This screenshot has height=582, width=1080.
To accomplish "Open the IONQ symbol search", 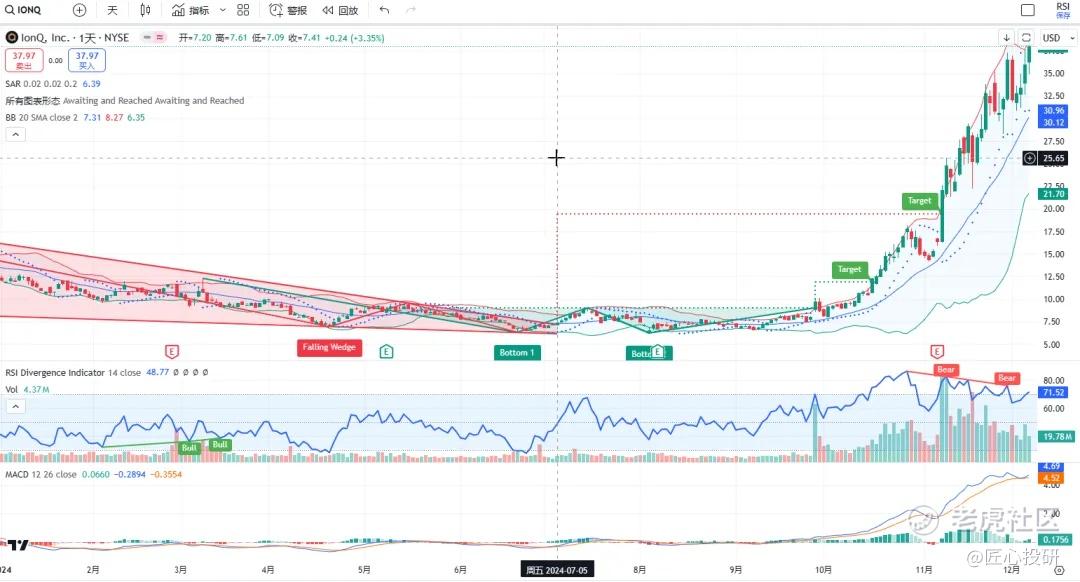I will (23, 10).
